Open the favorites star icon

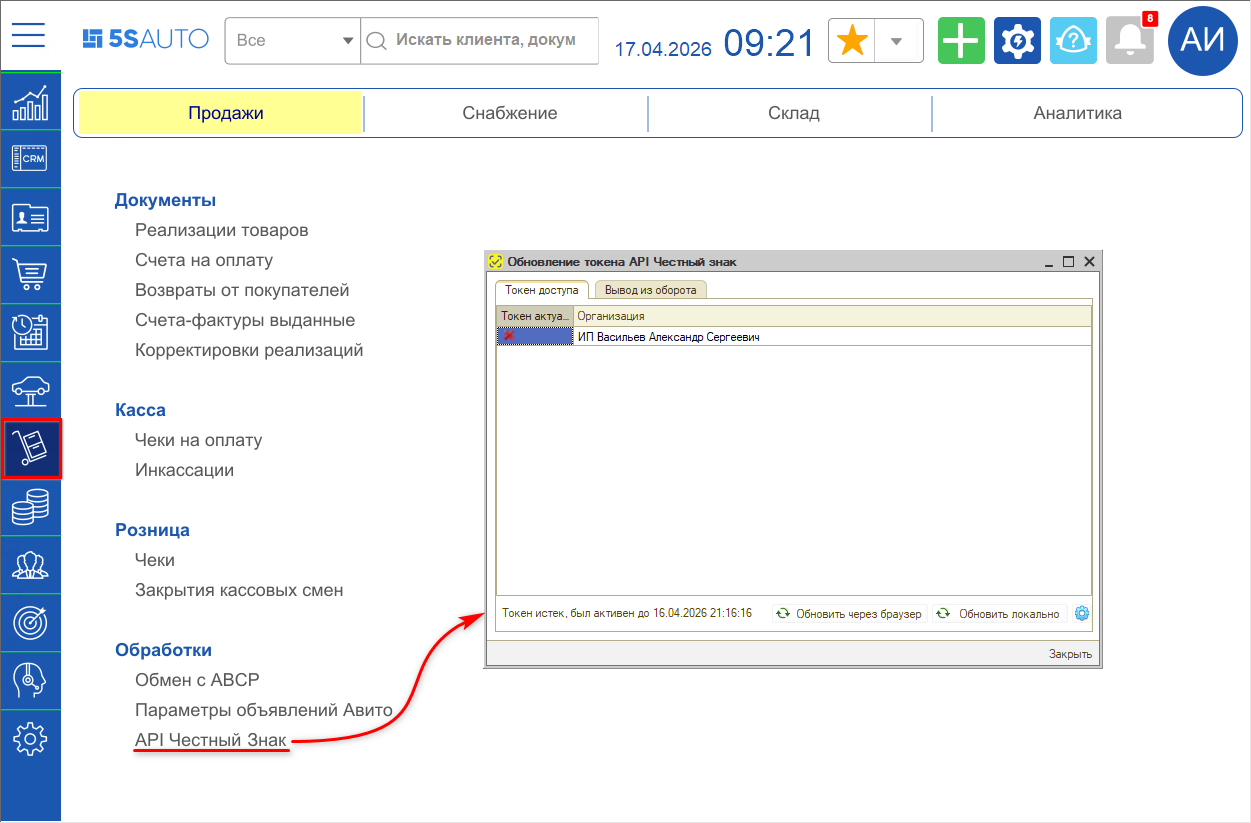(852, 41)
